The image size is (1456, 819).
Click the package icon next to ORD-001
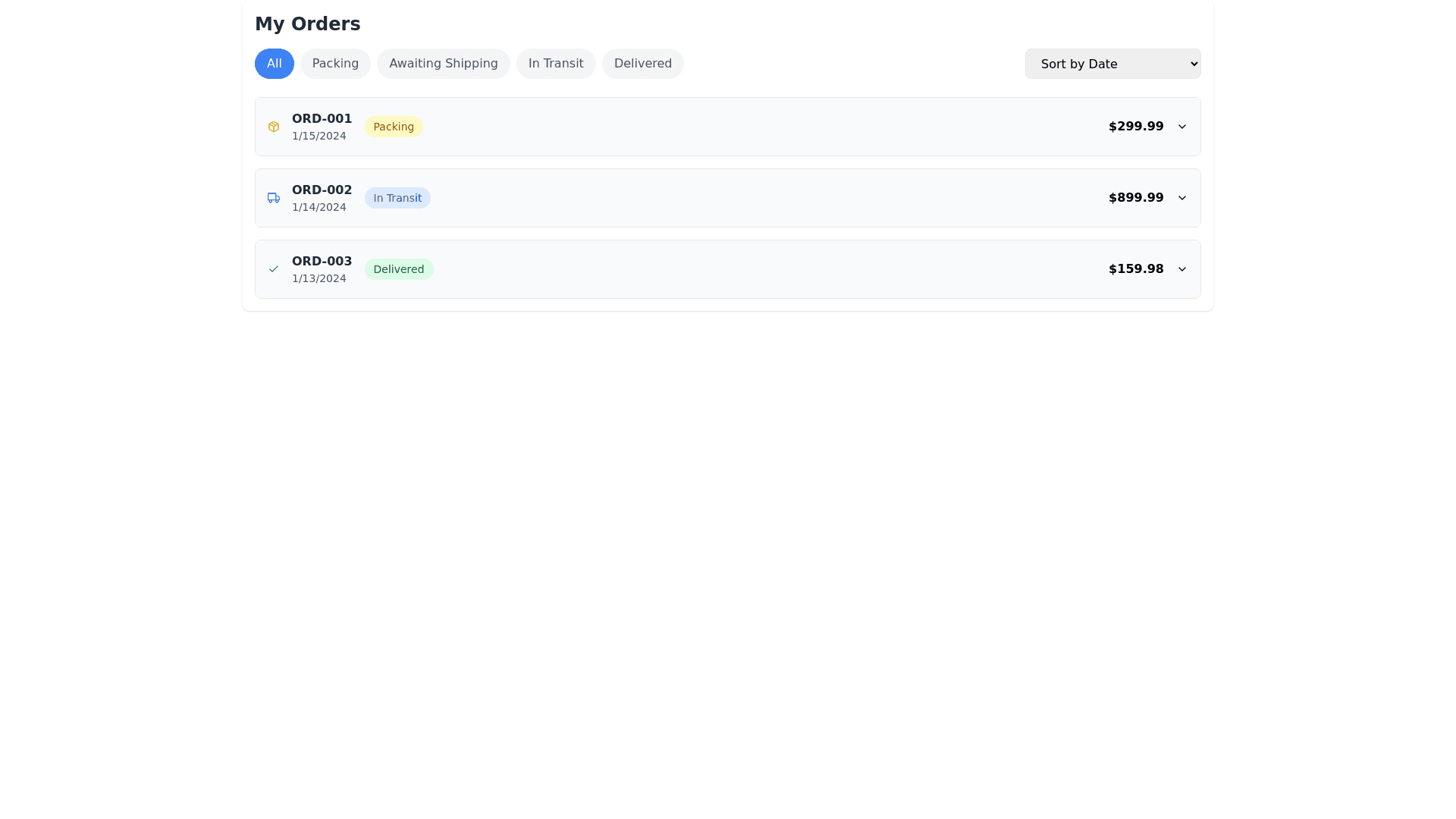[274, 127]
